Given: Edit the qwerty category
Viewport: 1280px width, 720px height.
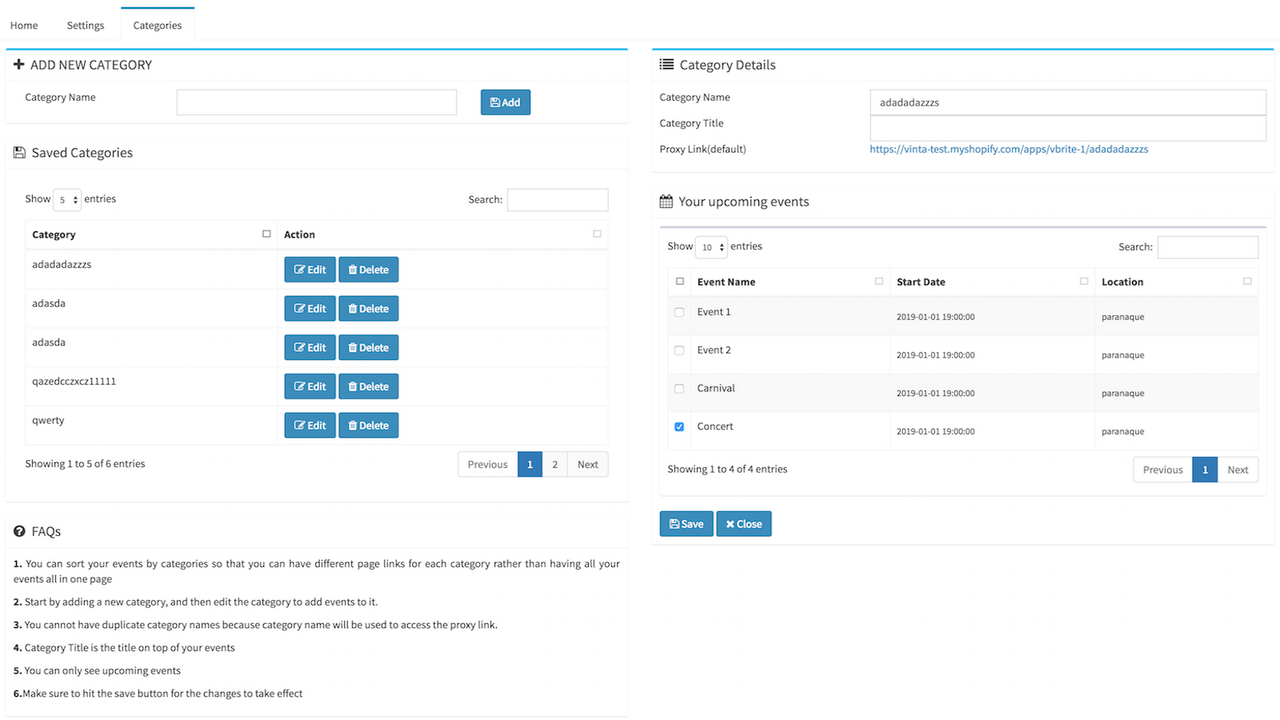Looking at the screenshot, I should (310, 425).
